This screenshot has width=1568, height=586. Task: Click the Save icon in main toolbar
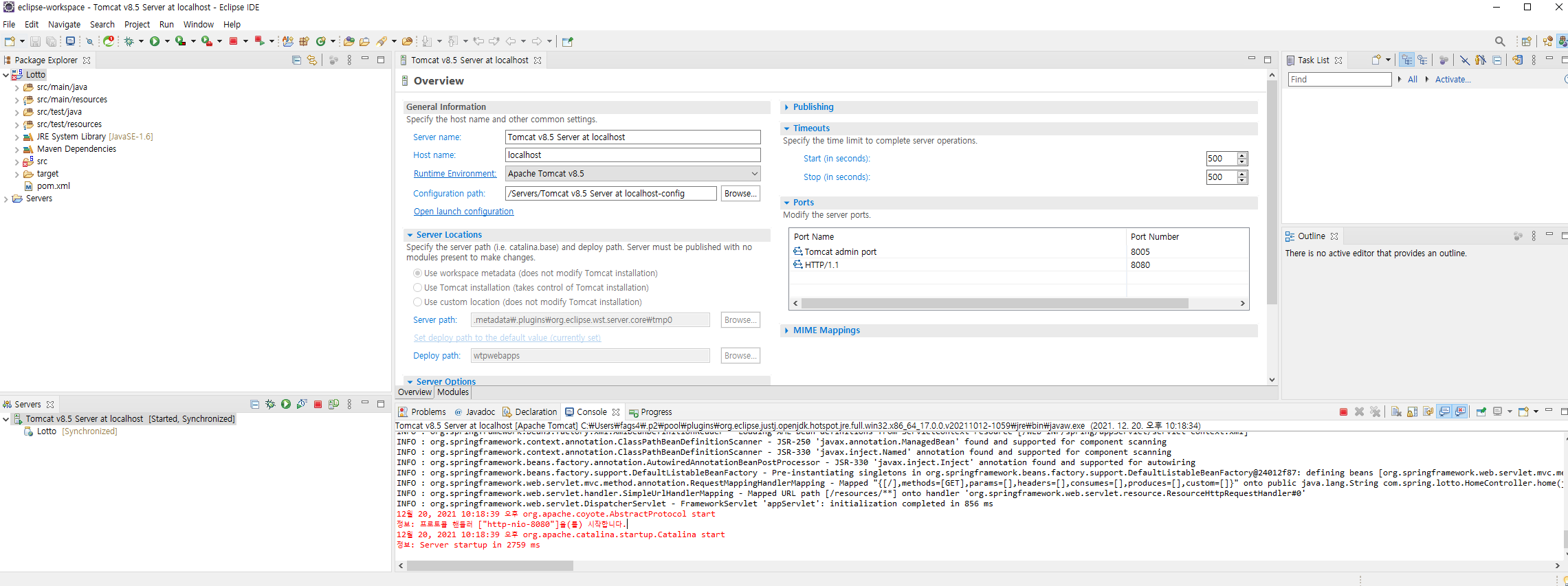click(x=35, y=41)
